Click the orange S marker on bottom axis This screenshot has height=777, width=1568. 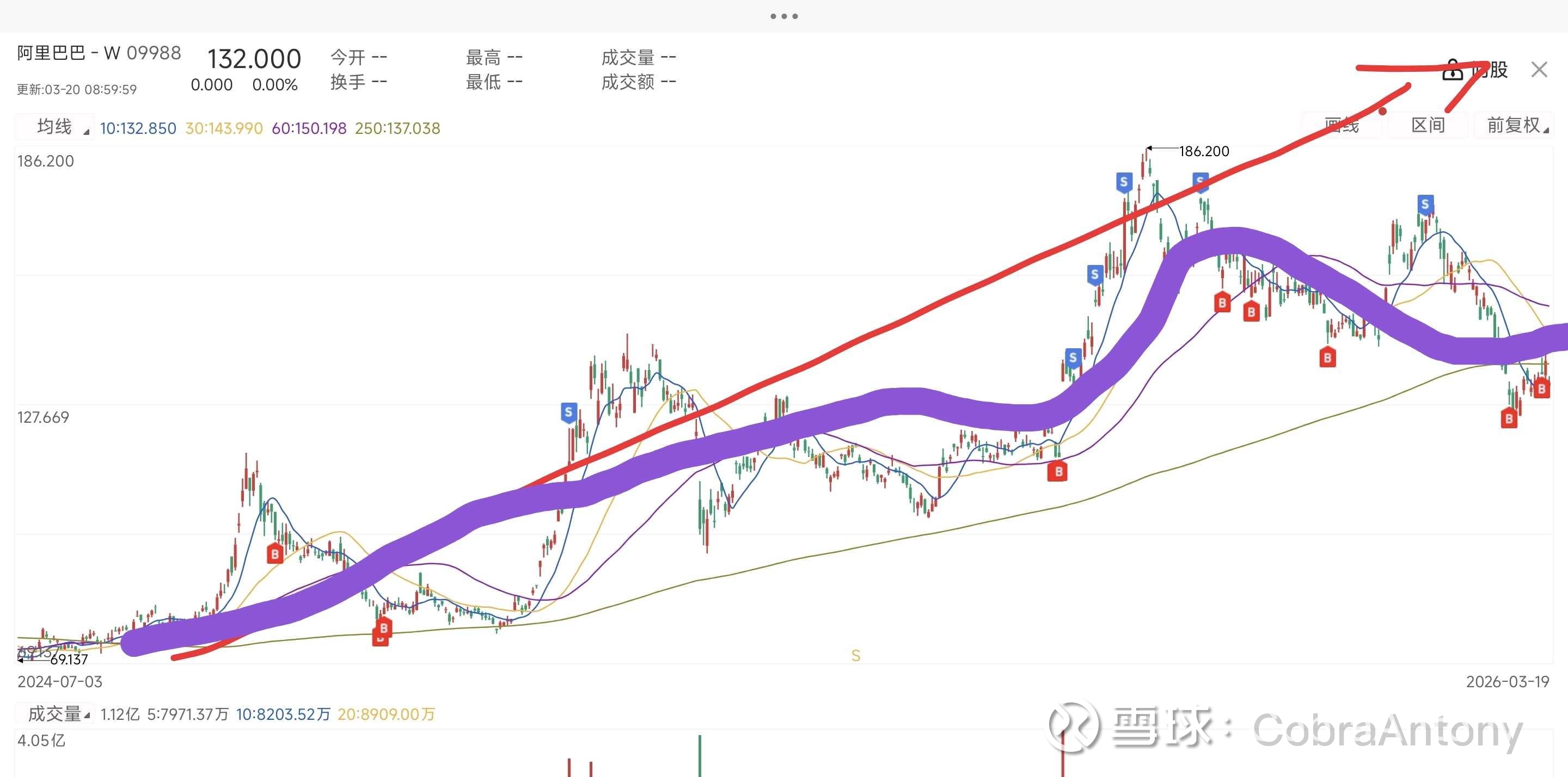pyautogui.click(x=856, y=655)
